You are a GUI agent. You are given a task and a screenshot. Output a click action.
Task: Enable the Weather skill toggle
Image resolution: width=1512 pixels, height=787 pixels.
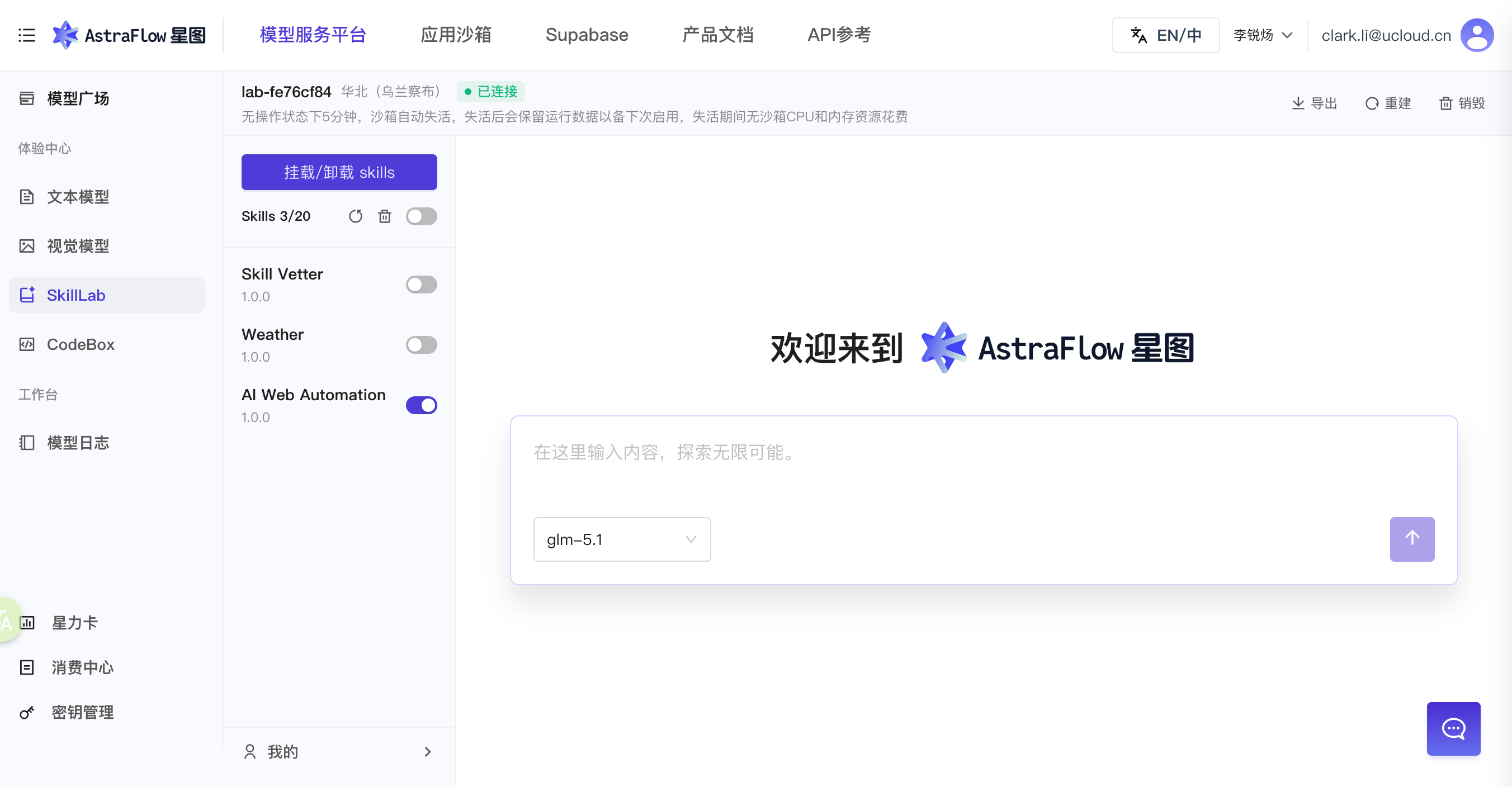pos(422,344)
